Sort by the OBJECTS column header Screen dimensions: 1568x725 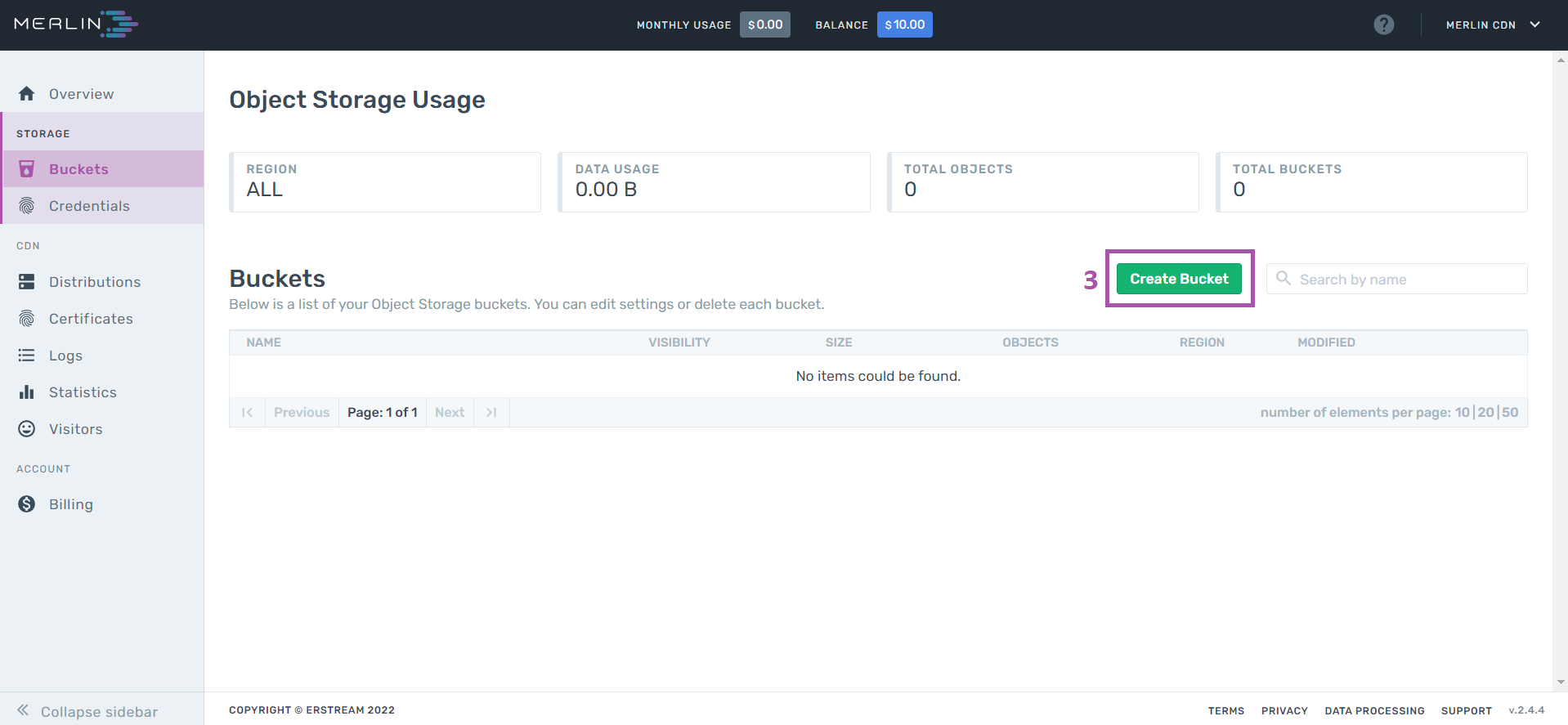[1030, 342]
